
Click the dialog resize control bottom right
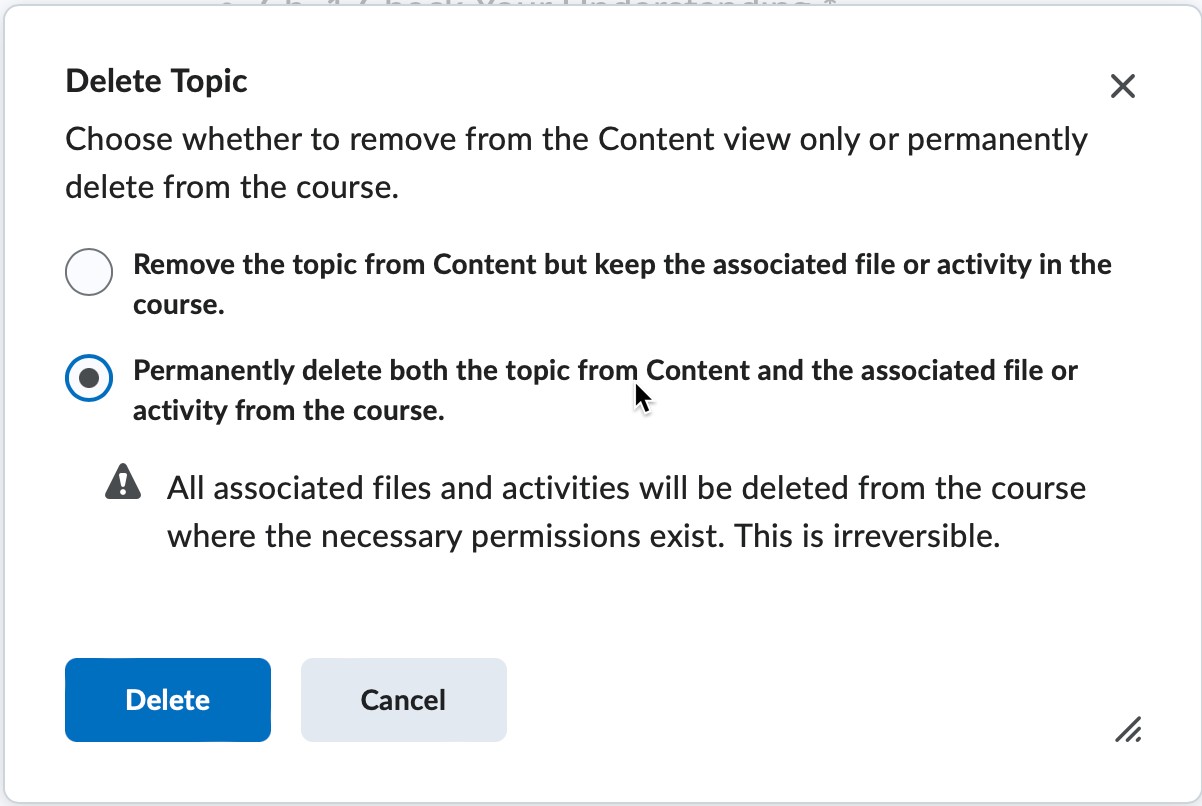(x=1129, y=731)
